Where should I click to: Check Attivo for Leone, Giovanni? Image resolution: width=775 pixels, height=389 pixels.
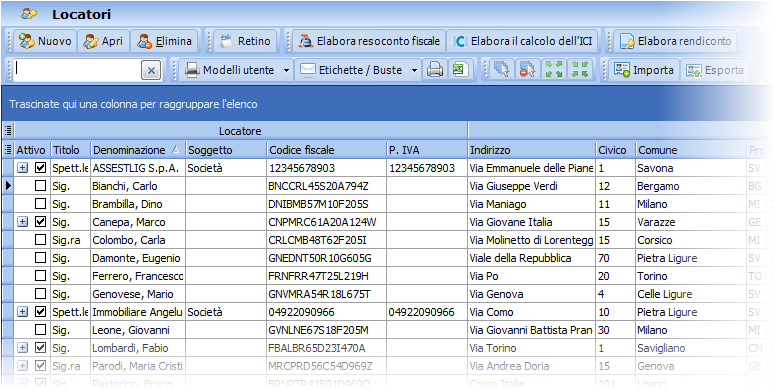pos(41,330)
